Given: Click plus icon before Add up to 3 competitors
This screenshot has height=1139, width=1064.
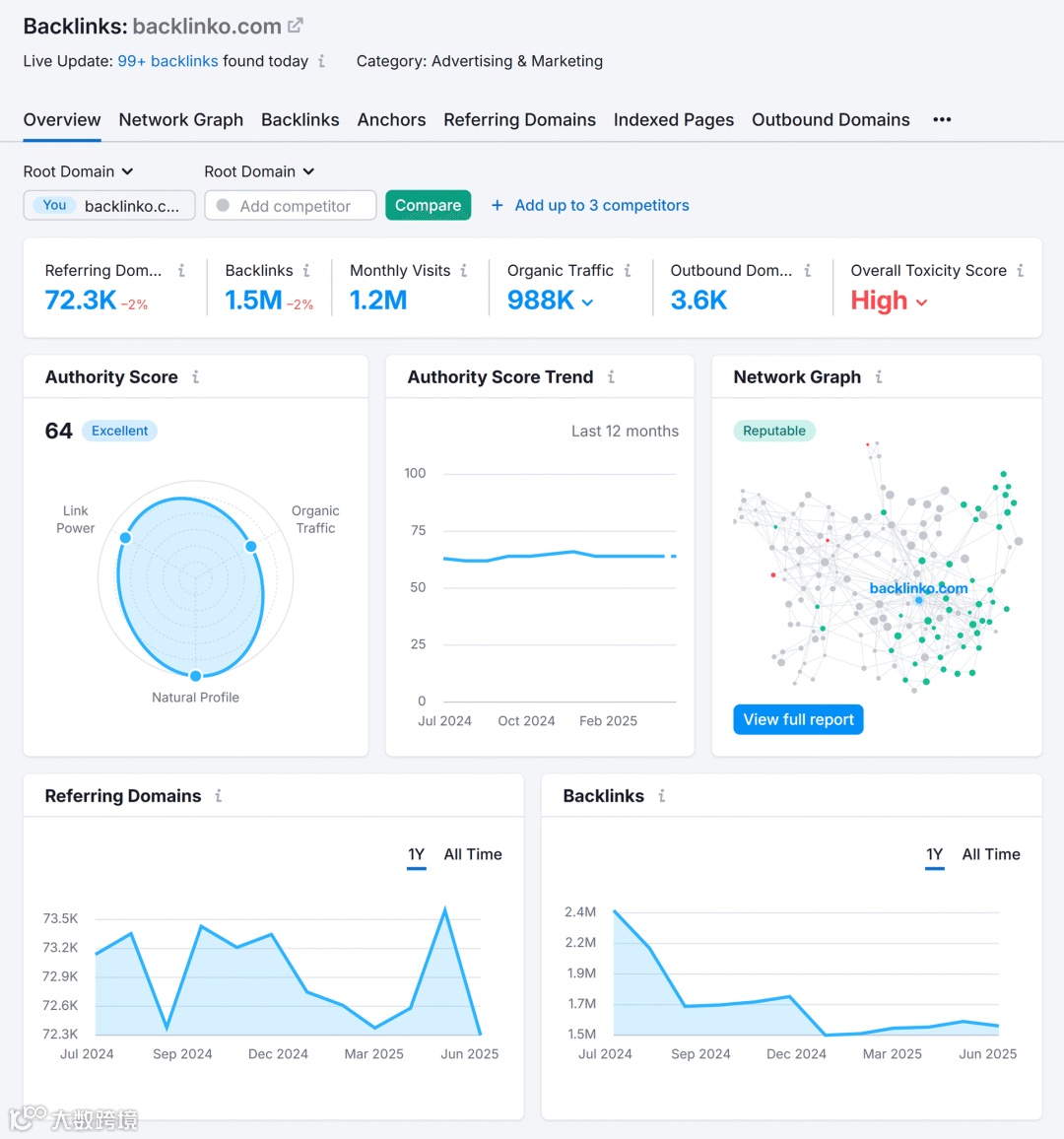Looking at the screenshot, I should 497,206.
